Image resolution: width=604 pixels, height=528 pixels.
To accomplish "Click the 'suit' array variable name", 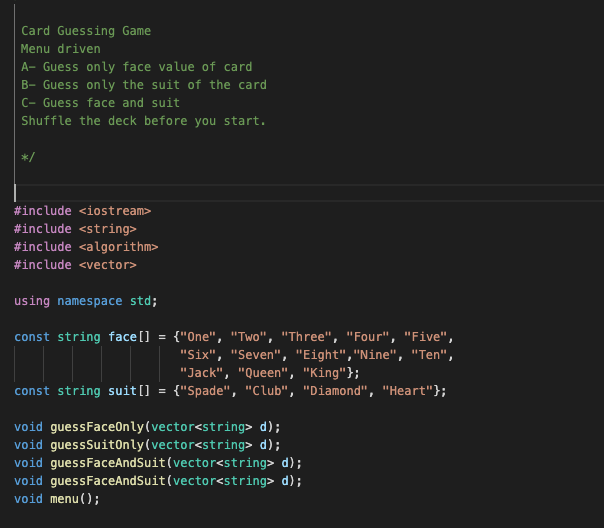I will pyautogui.click(x=122, y=391).
